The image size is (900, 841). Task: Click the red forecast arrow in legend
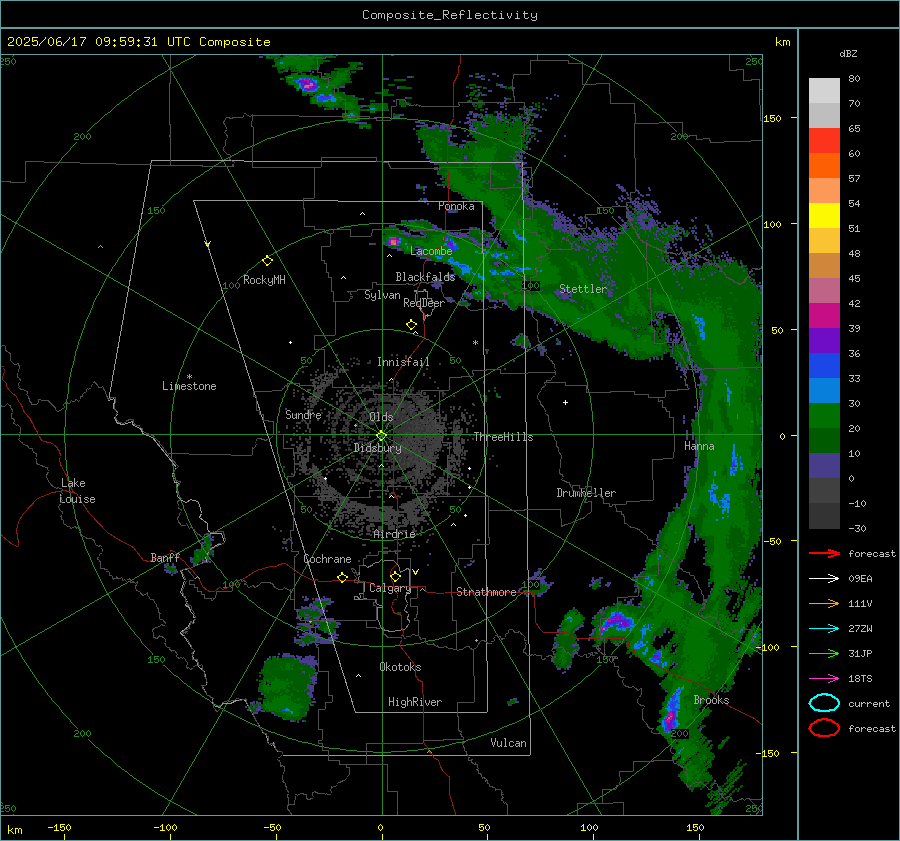click(x=824, y=553)
